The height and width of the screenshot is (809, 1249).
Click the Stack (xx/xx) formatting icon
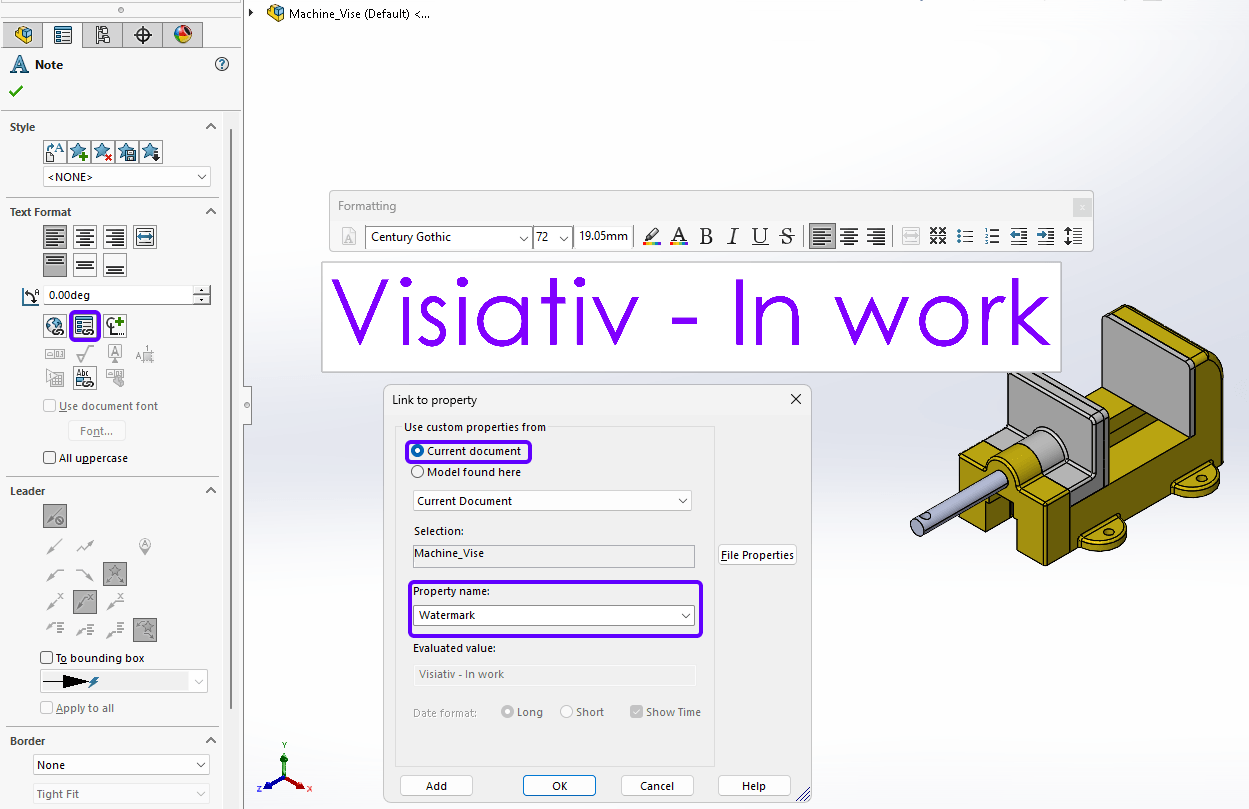938,237
